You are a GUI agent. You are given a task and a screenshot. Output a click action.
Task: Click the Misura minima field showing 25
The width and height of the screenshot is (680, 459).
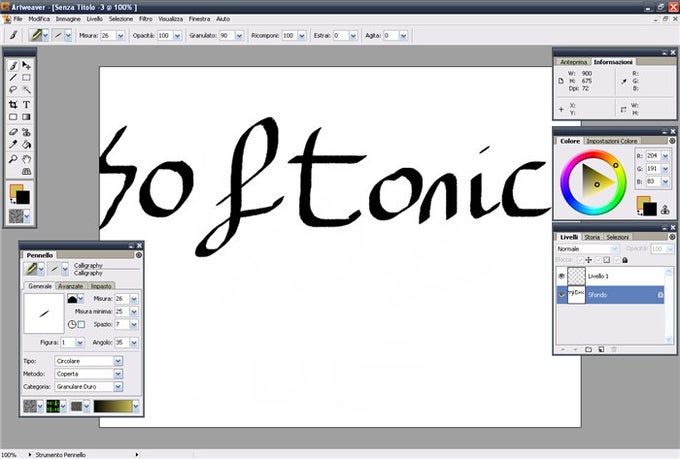(121, 311)
